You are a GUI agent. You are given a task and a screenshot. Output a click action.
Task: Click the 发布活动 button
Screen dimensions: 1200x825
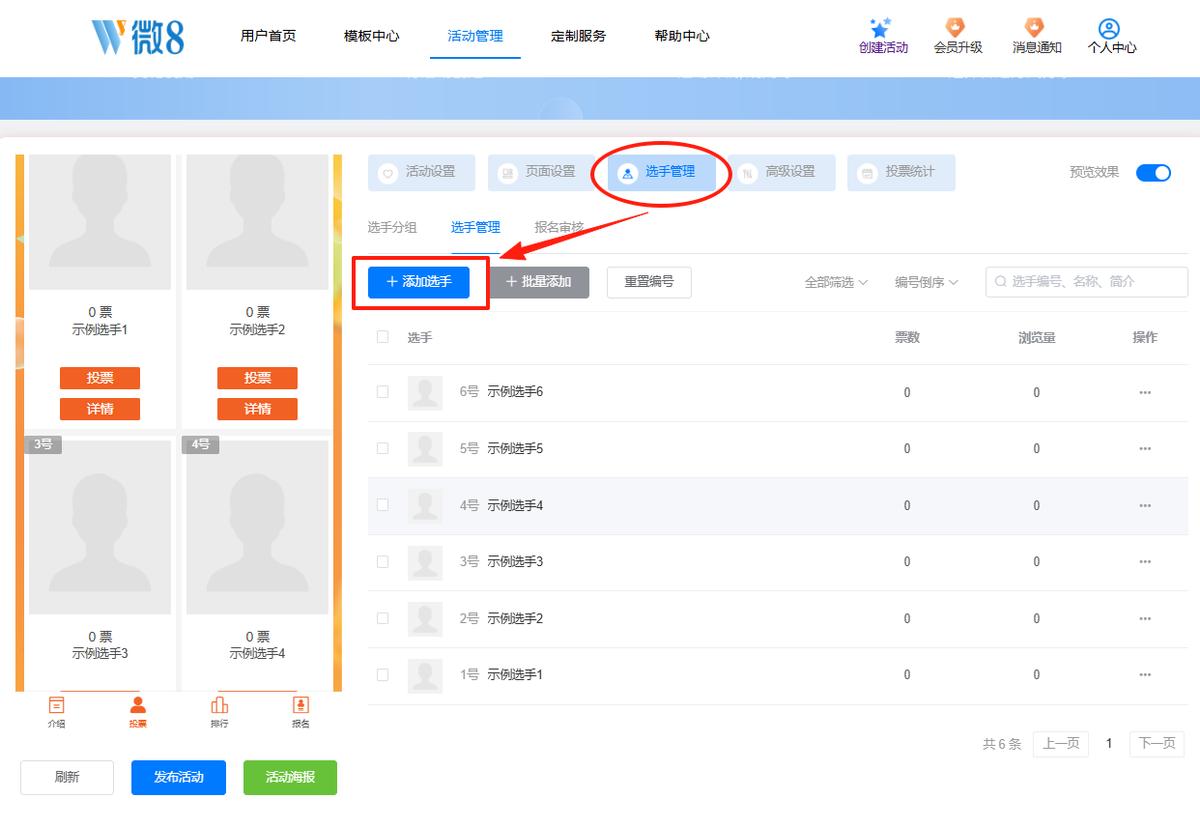(178, 777)
